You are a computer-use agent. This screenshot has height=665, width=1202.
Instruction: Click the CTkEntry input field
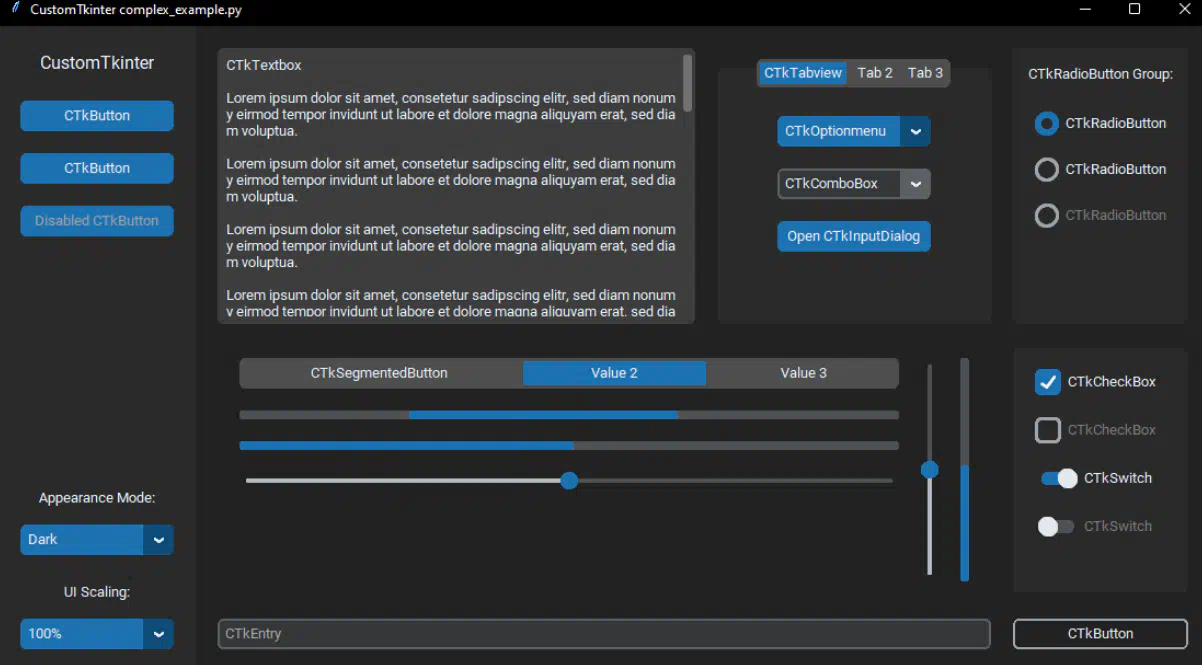tap(604, 634)
